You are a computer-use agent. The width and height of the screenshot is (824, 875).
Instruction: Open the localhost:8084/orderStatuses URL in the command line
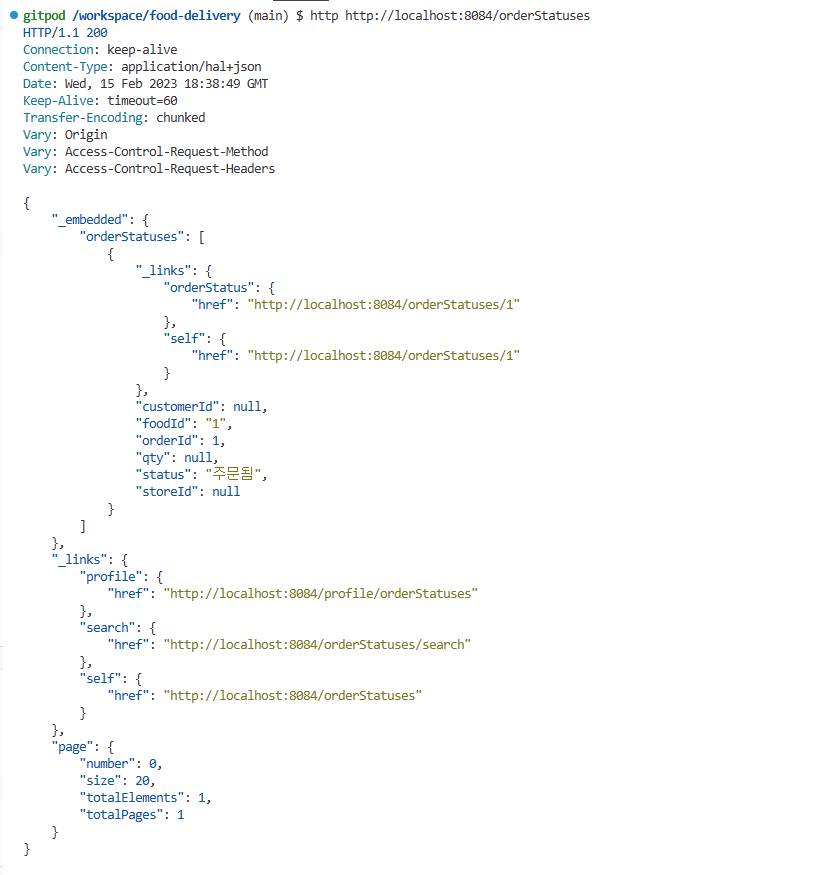pyautogui.click(x=467, y=16)
